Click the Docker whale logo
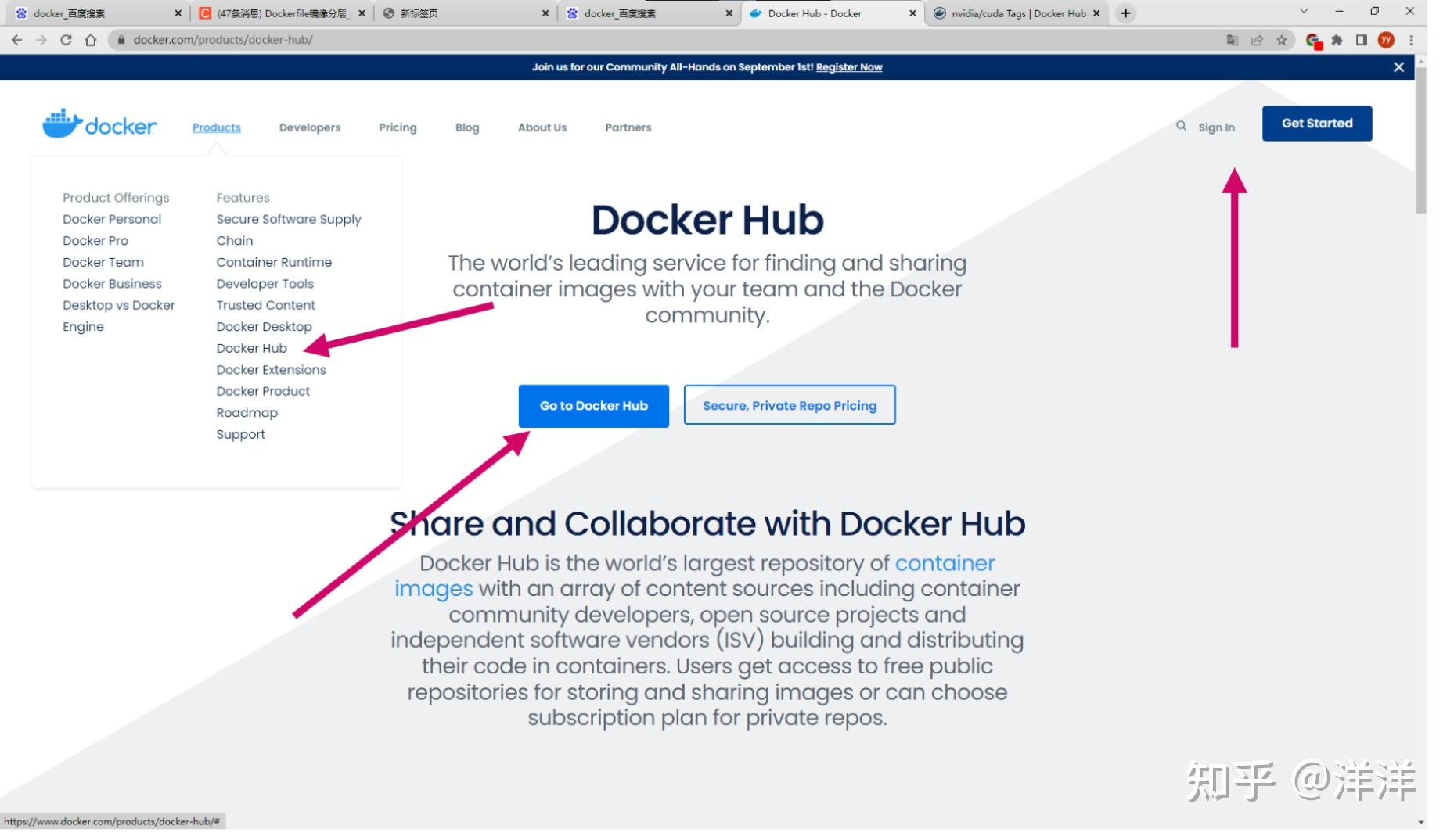This screenshot has width=1454, height=840. (x=99, y=124)
